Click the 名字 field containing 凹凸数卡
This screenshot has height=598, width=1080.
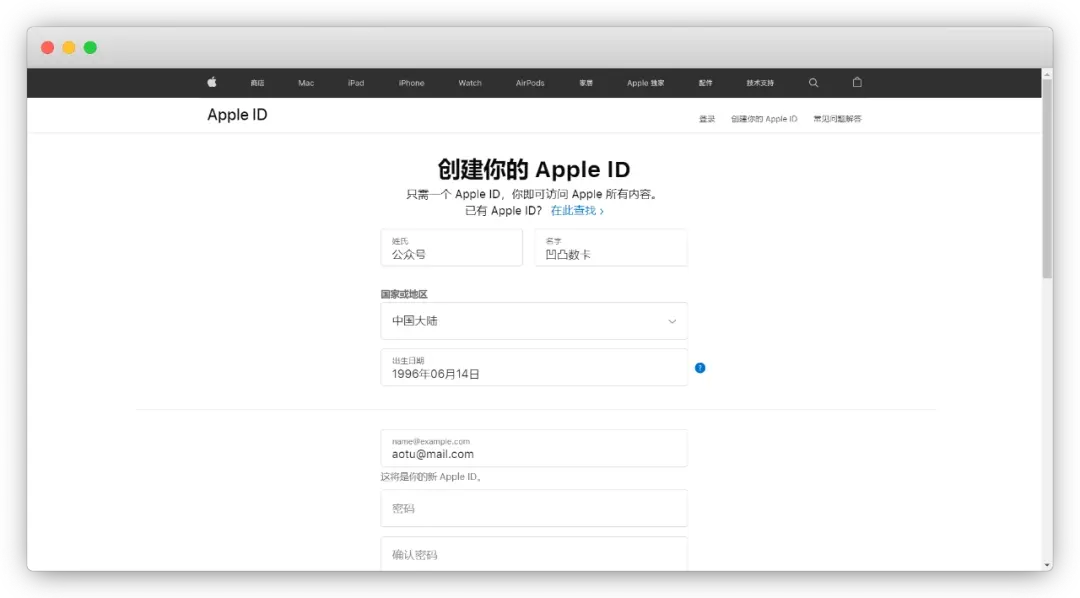[x=611, y=248]
